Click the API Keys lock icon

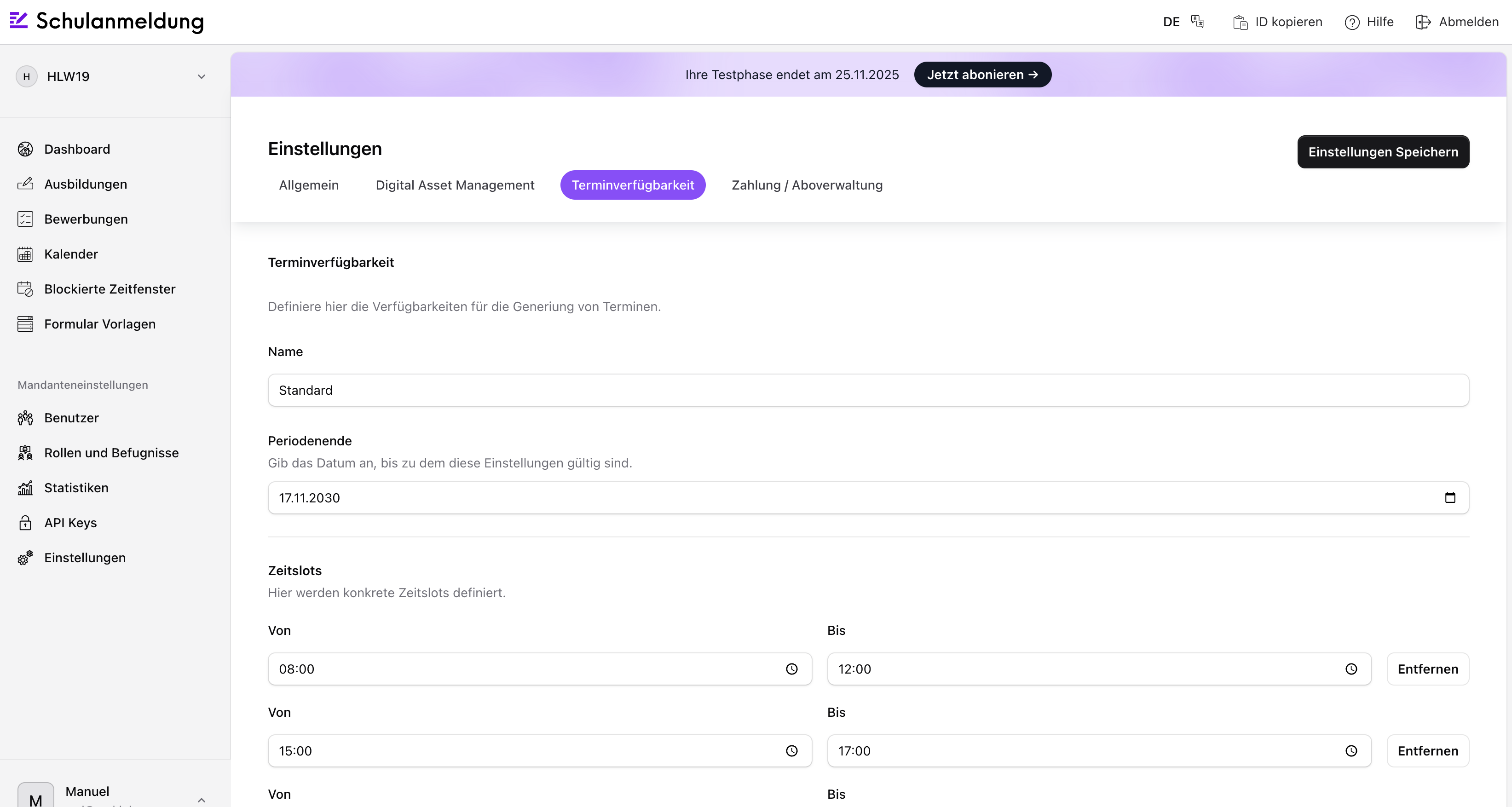(25, 522)
